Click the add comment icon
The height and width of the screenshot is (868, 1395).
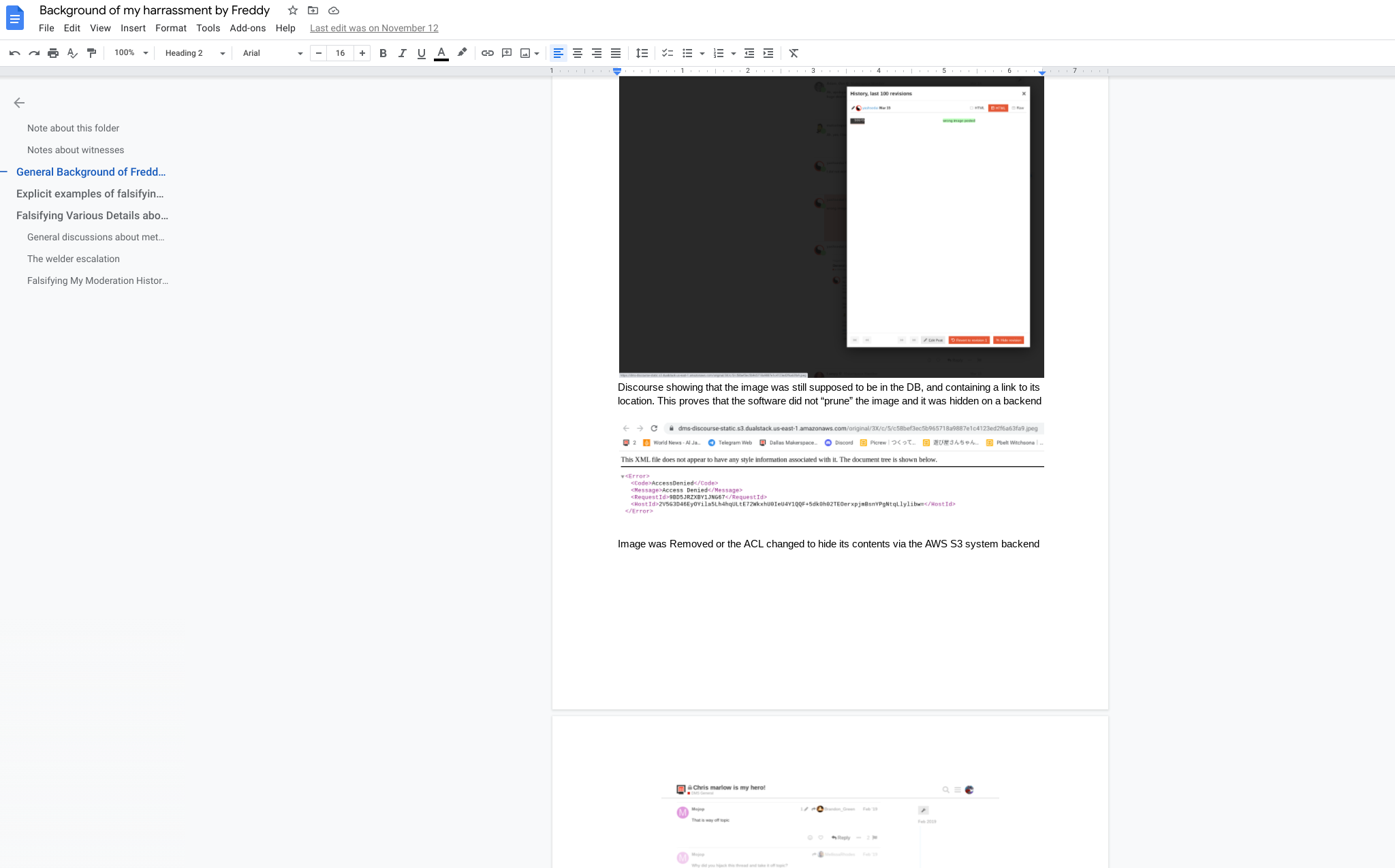[507, 53]
